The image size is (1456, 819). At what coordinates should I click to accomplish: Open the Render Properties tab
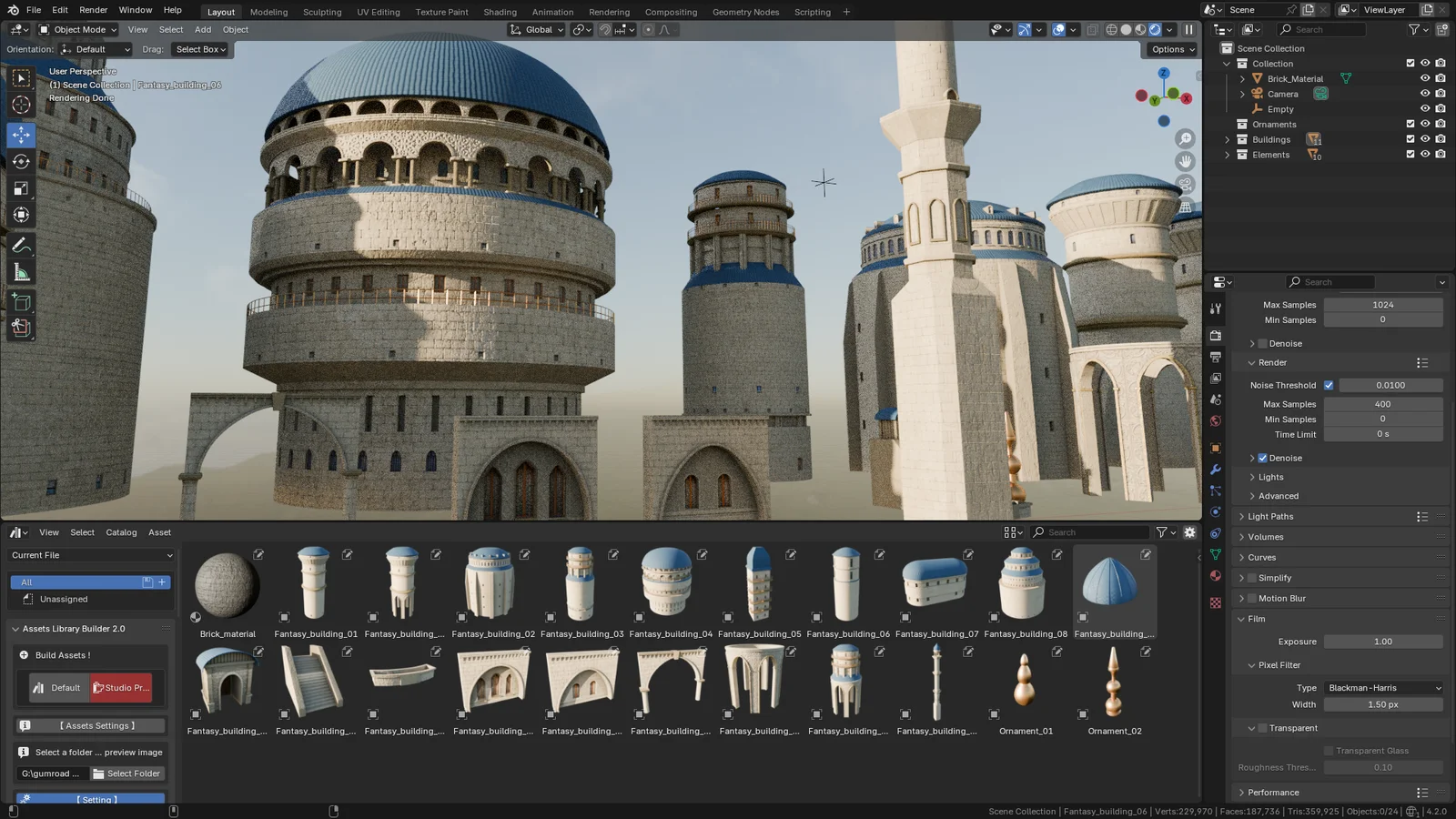1216,334
